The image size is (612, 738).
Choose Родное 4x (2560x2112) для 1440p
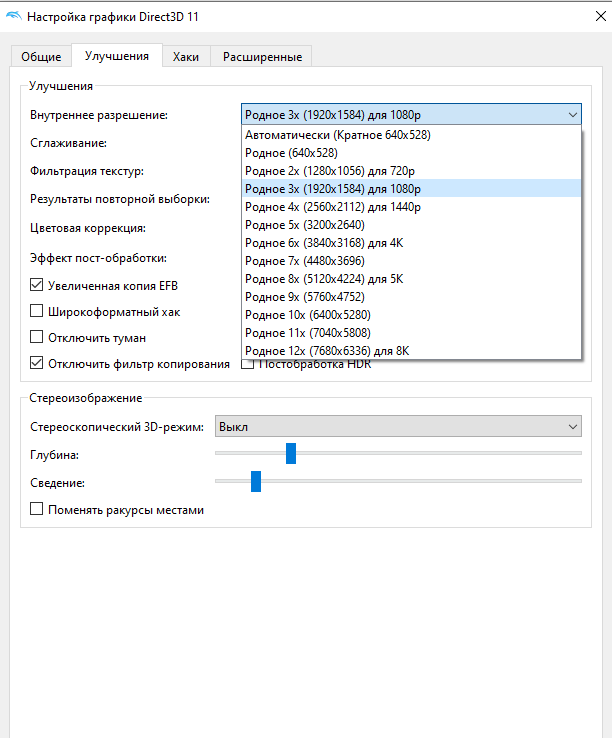coord(411,207)
